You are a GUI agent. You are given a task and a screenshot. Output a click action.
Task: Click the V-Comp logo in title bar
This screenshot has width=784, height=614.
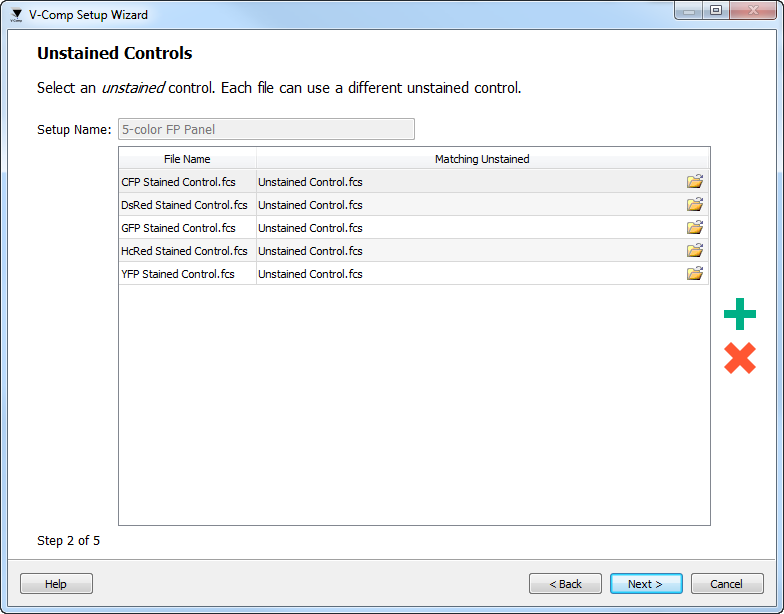click(16, 15)
